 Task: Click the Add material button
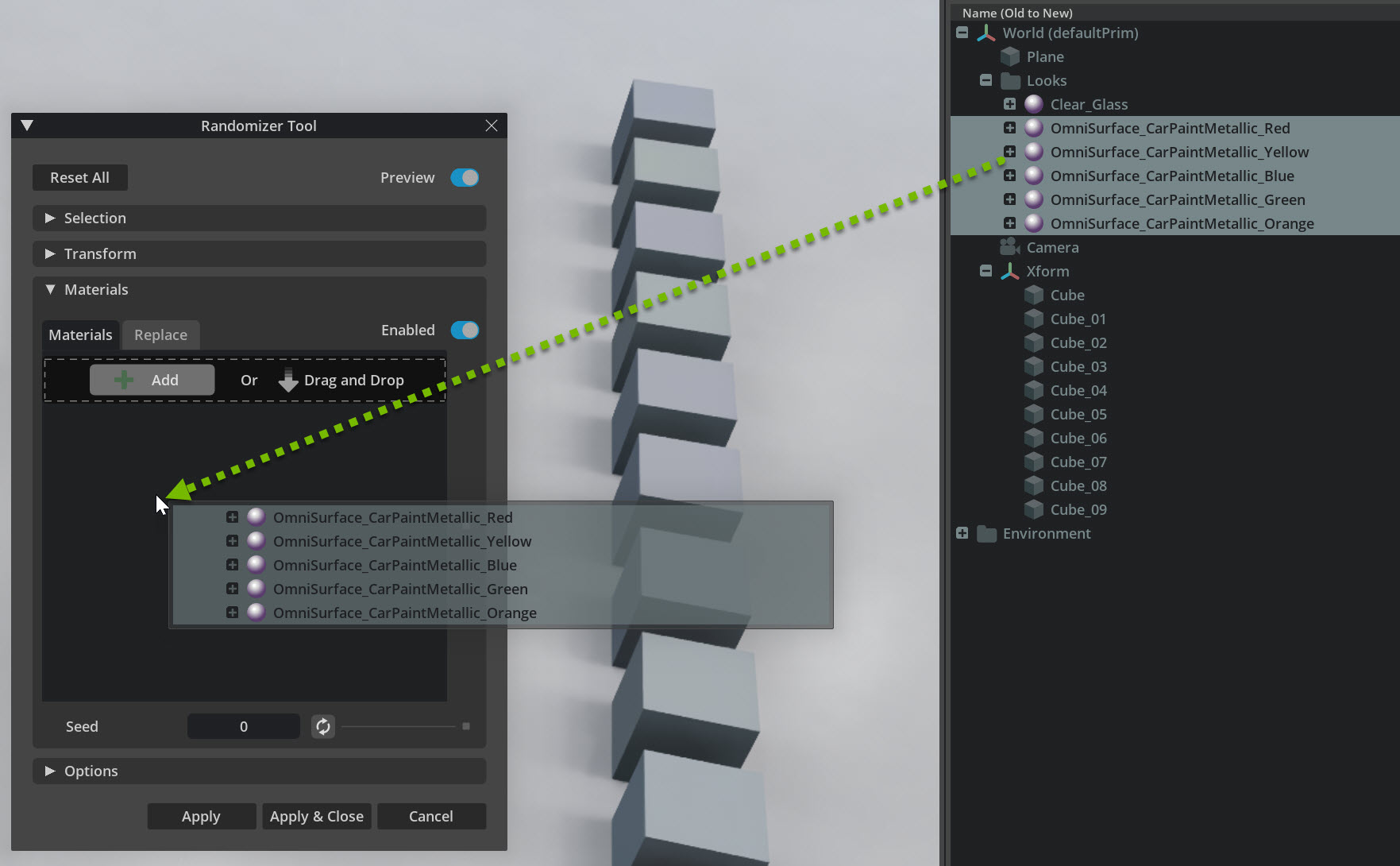coord(152,380)
